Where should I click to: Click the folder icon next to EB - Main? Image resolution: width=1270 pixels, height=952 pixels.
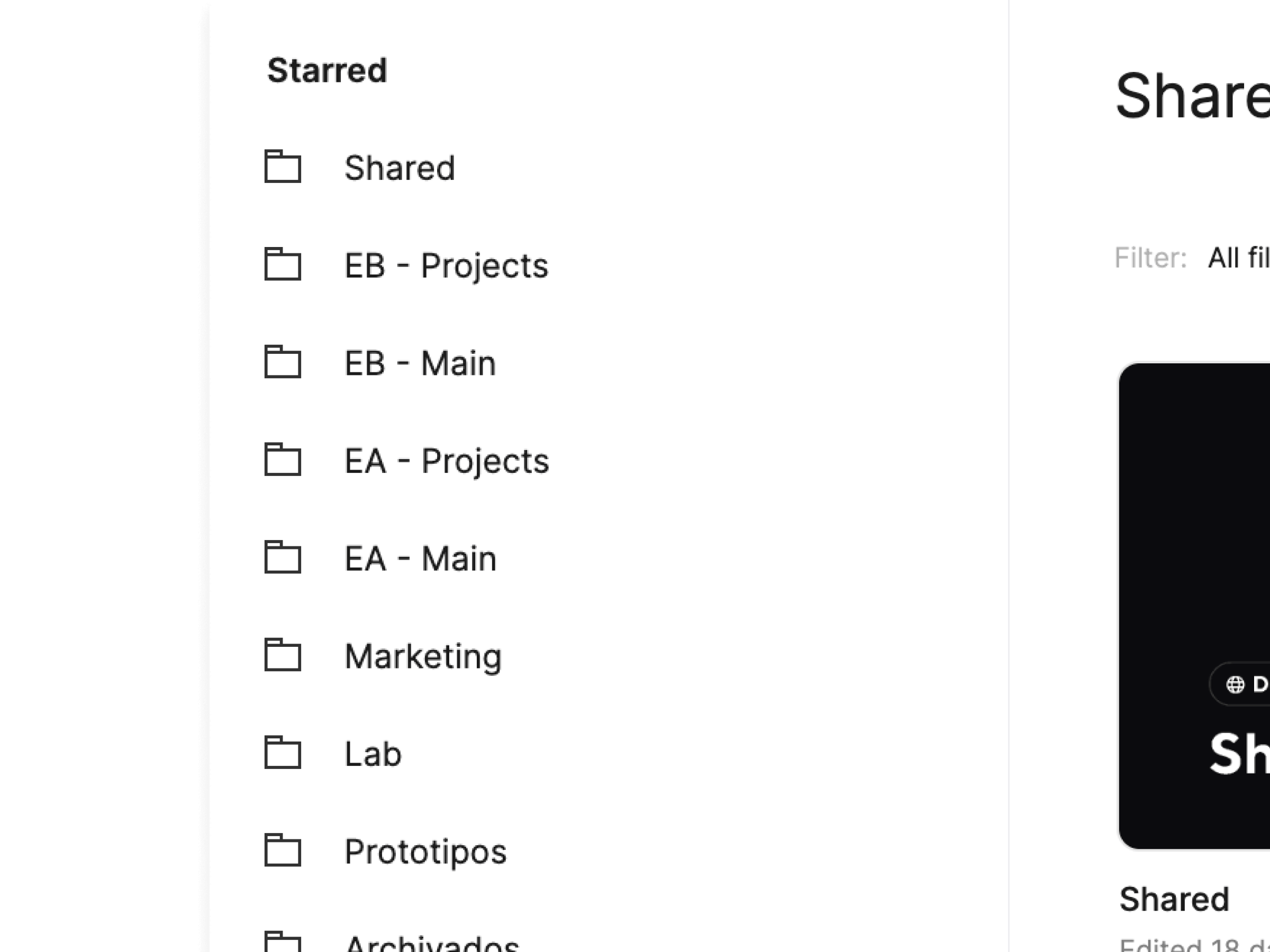(x=283, y=362)
